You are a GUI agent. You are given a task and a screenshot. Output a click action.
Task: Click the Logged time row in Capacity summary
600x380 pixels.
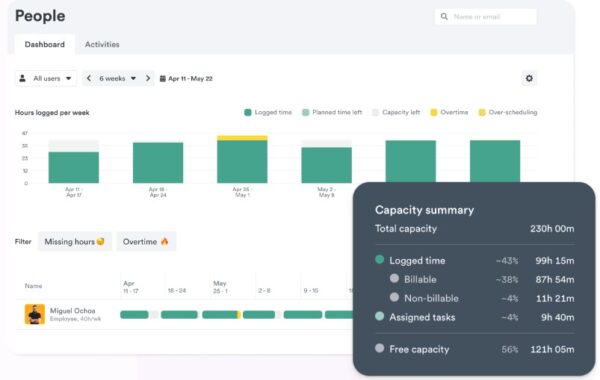474,261
